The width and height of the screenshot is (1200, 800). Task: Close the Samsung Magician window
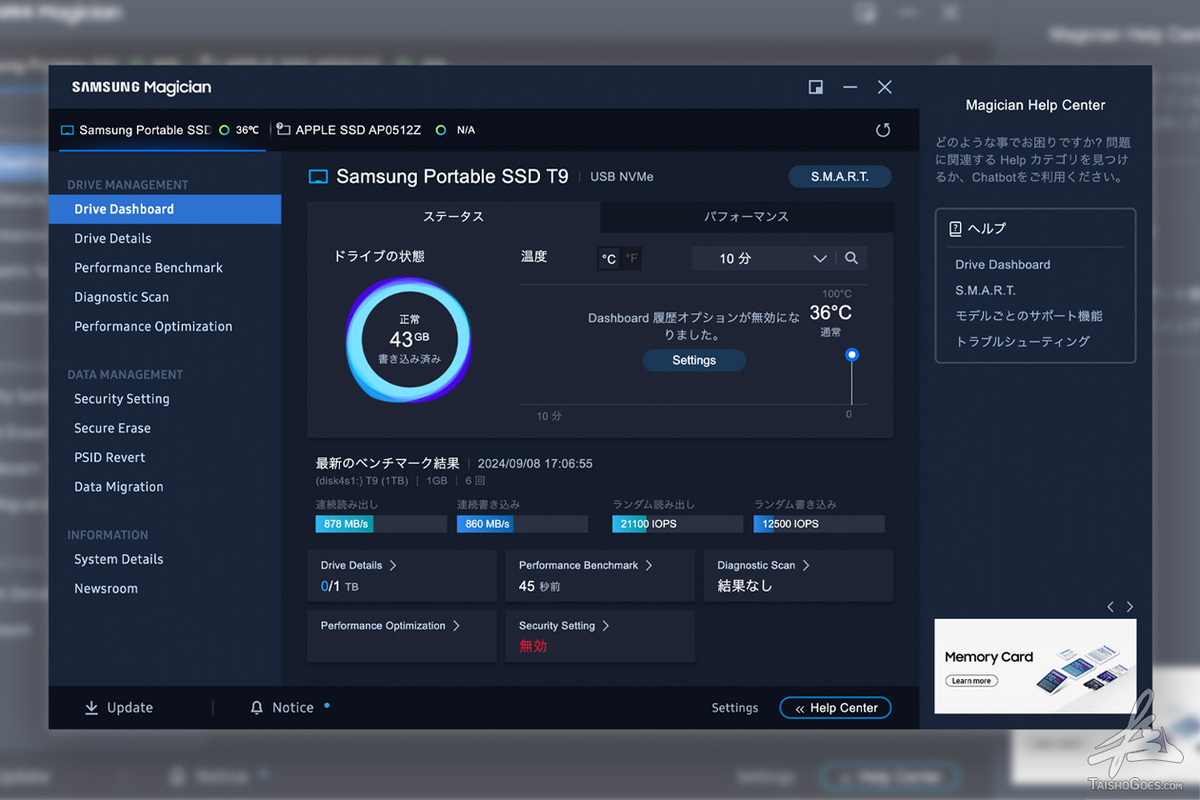[x=884, y=87]
